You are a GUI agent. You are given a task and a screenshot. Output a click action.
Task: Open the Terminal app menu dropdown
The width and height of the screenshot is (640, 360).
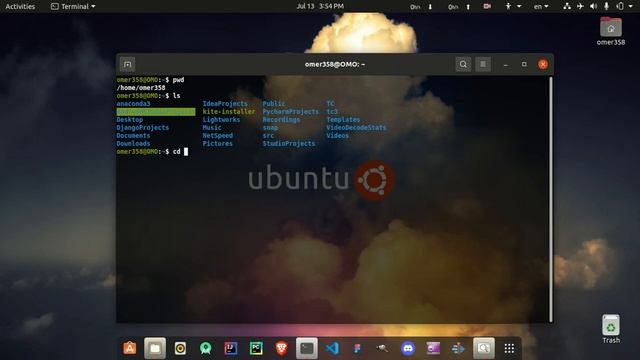[73, 6]
